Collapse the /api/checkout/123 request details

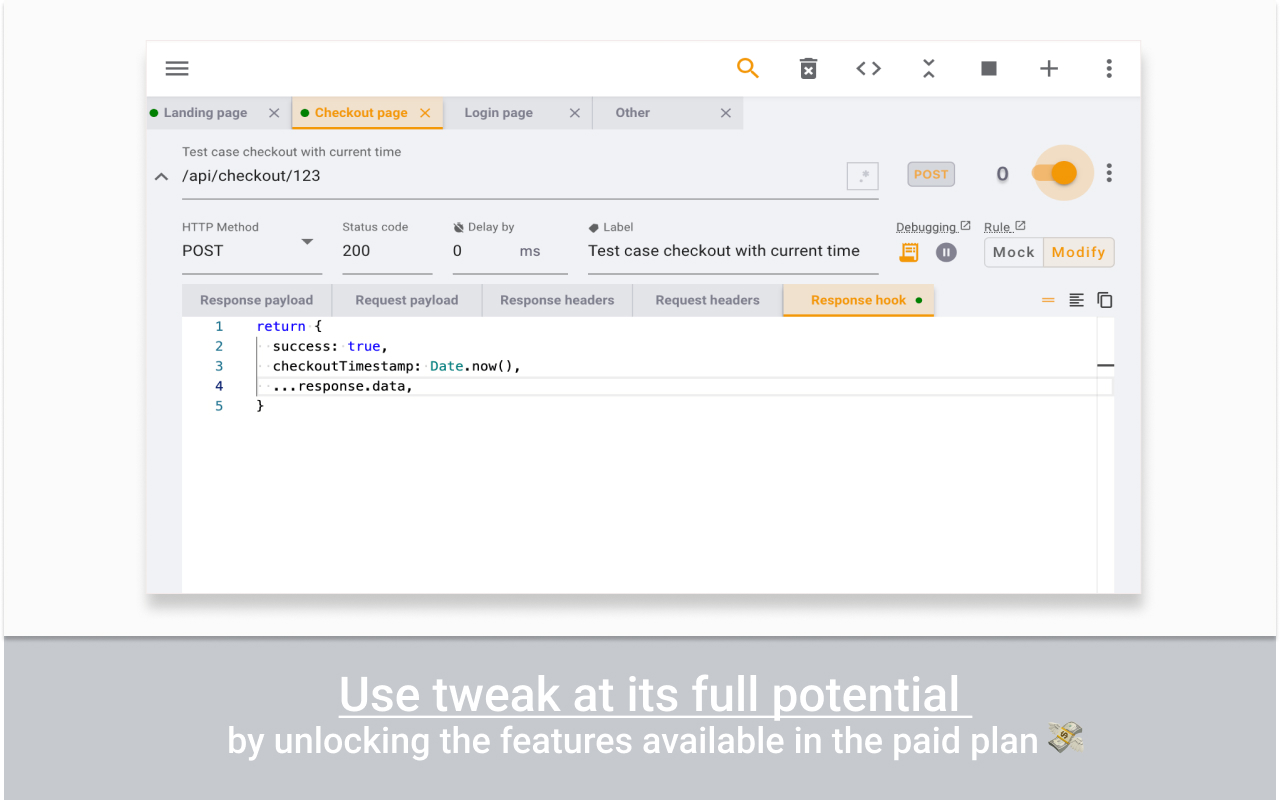161,176
